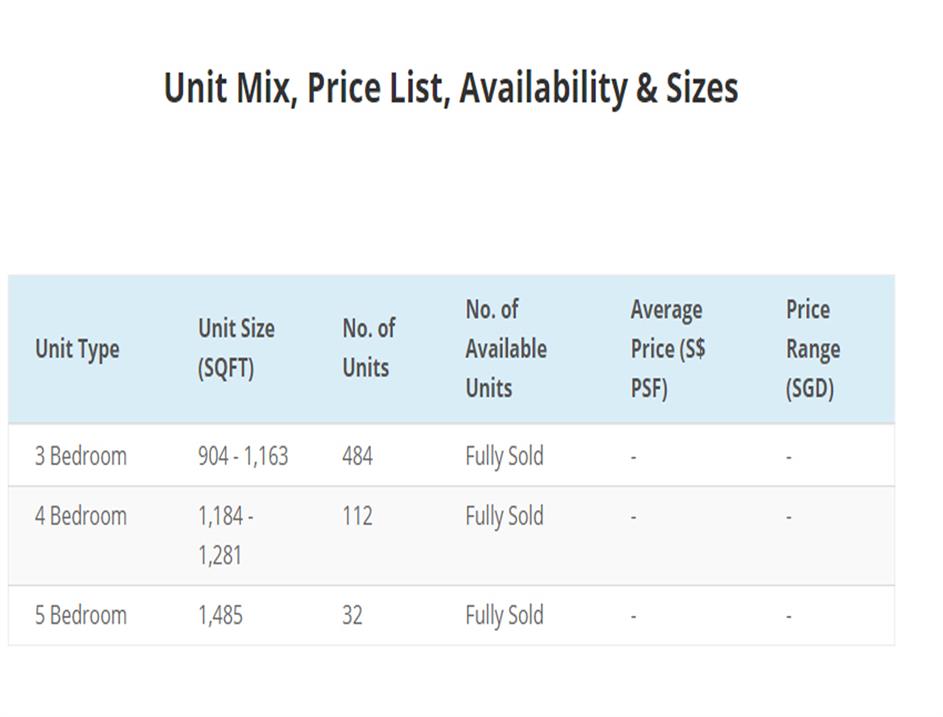
Task: Click Fully Sold in the 5 Bedroom row
Action: click(x=504, y=614)
